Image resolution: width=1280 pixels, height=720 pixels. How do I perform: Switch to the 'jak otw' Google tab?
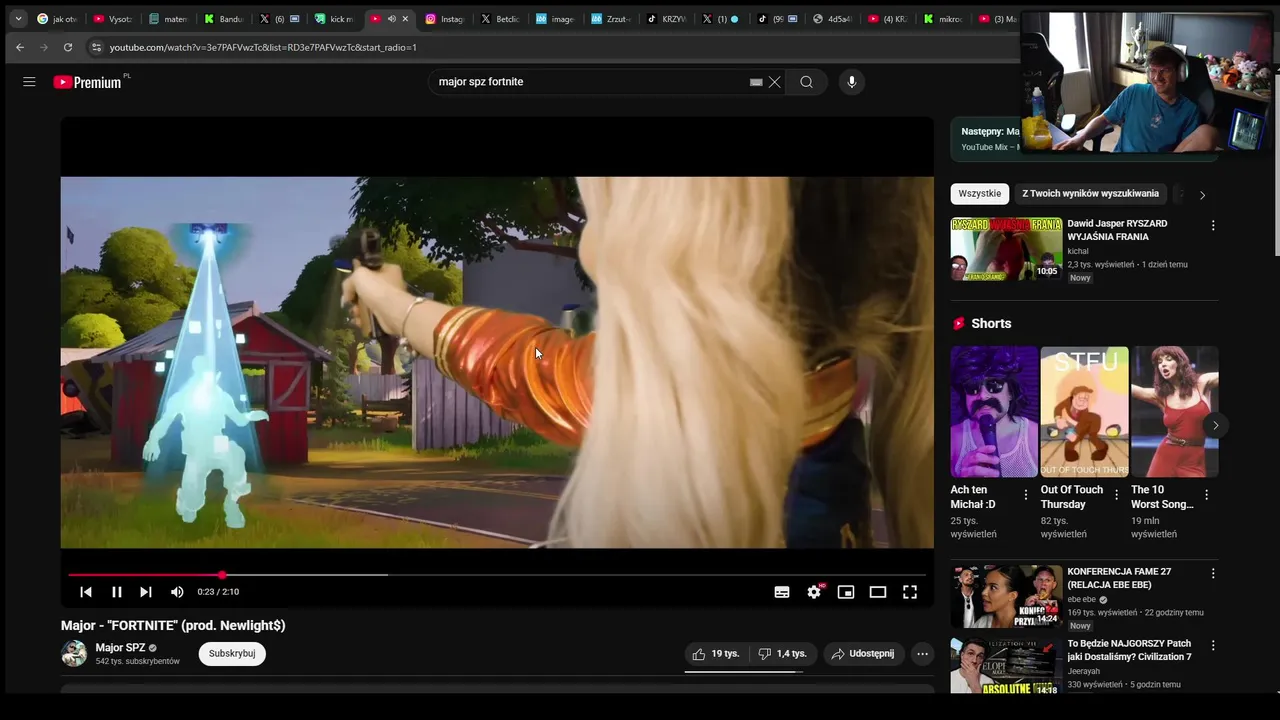pyautogui.click(x=58, y=19)
